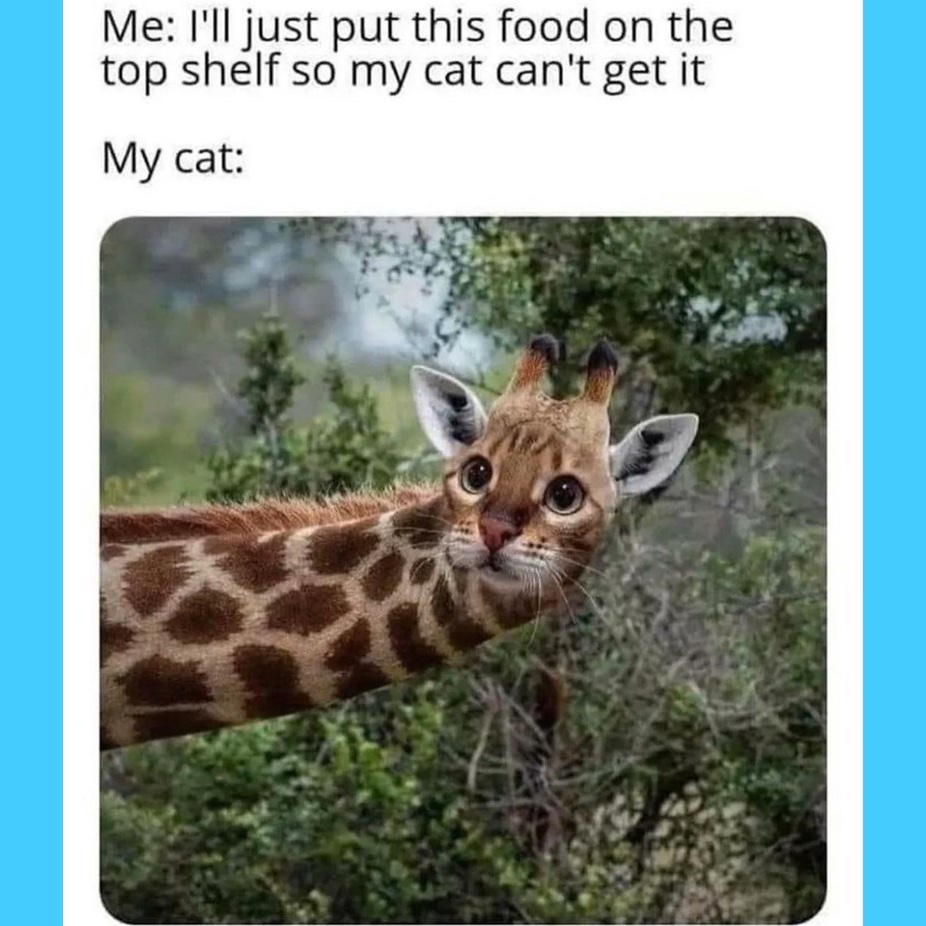Click the right blue border strip
This screenshot has width=926, height=926.
pyautogui.click(x=894, y=463)
